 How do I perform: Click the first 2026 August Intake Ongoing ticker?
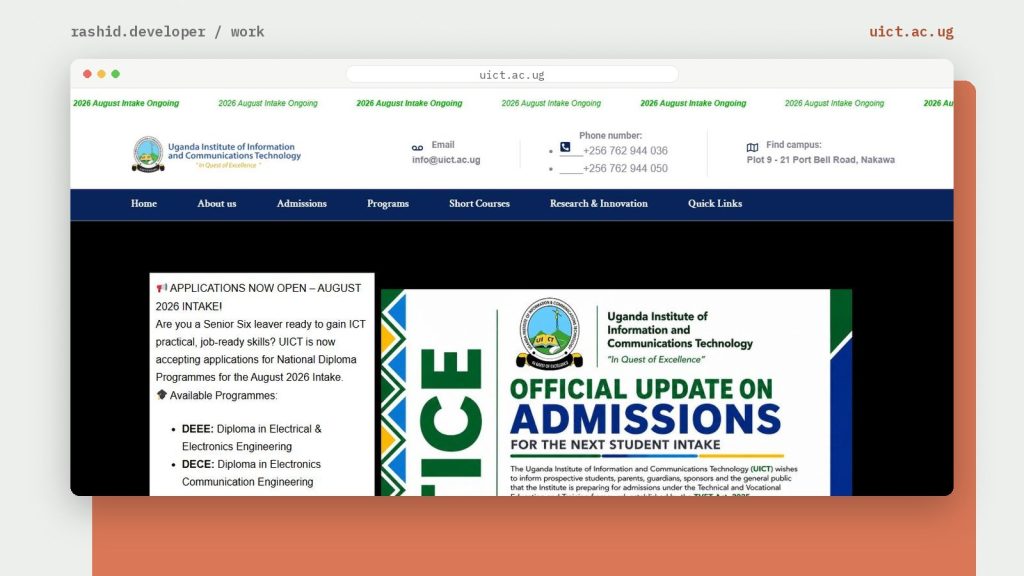tap(126, 103)
